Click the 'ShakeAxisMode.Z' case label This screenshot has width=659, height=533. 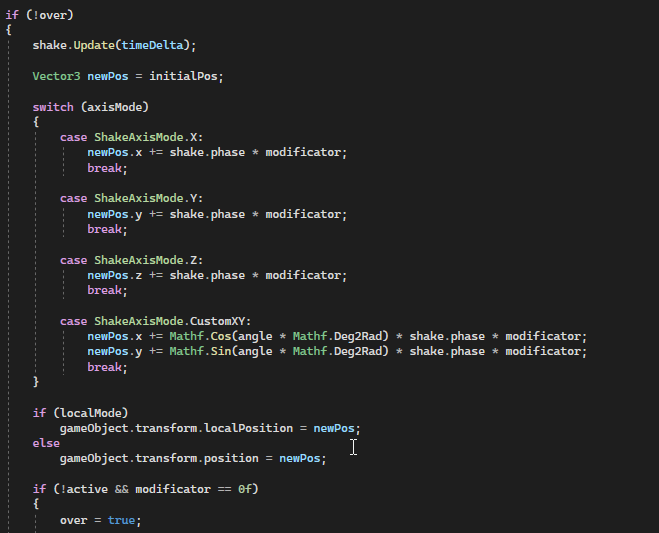tap(148, 260)
